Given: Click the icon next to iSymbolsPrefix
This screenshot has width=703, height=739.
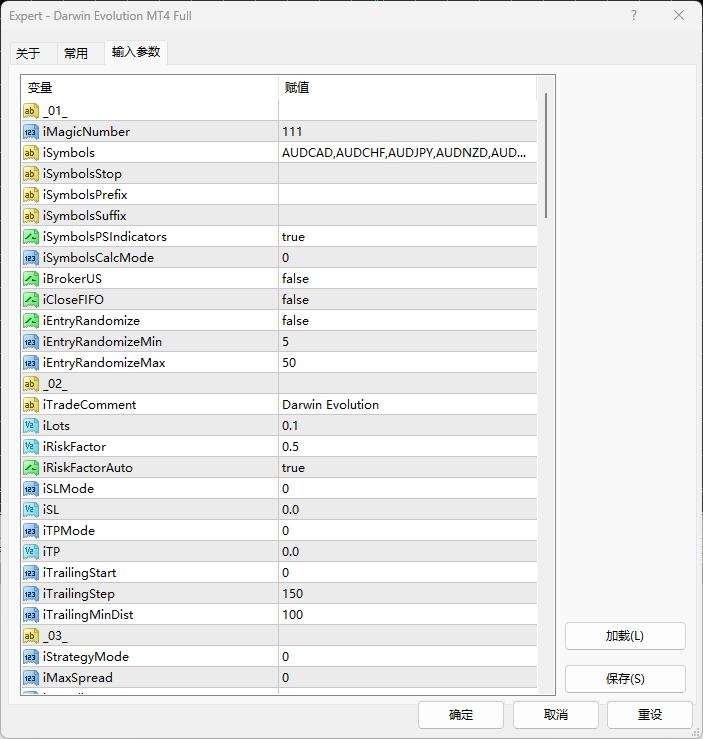Looking at the screenshot, I should [x=31, y=195].
